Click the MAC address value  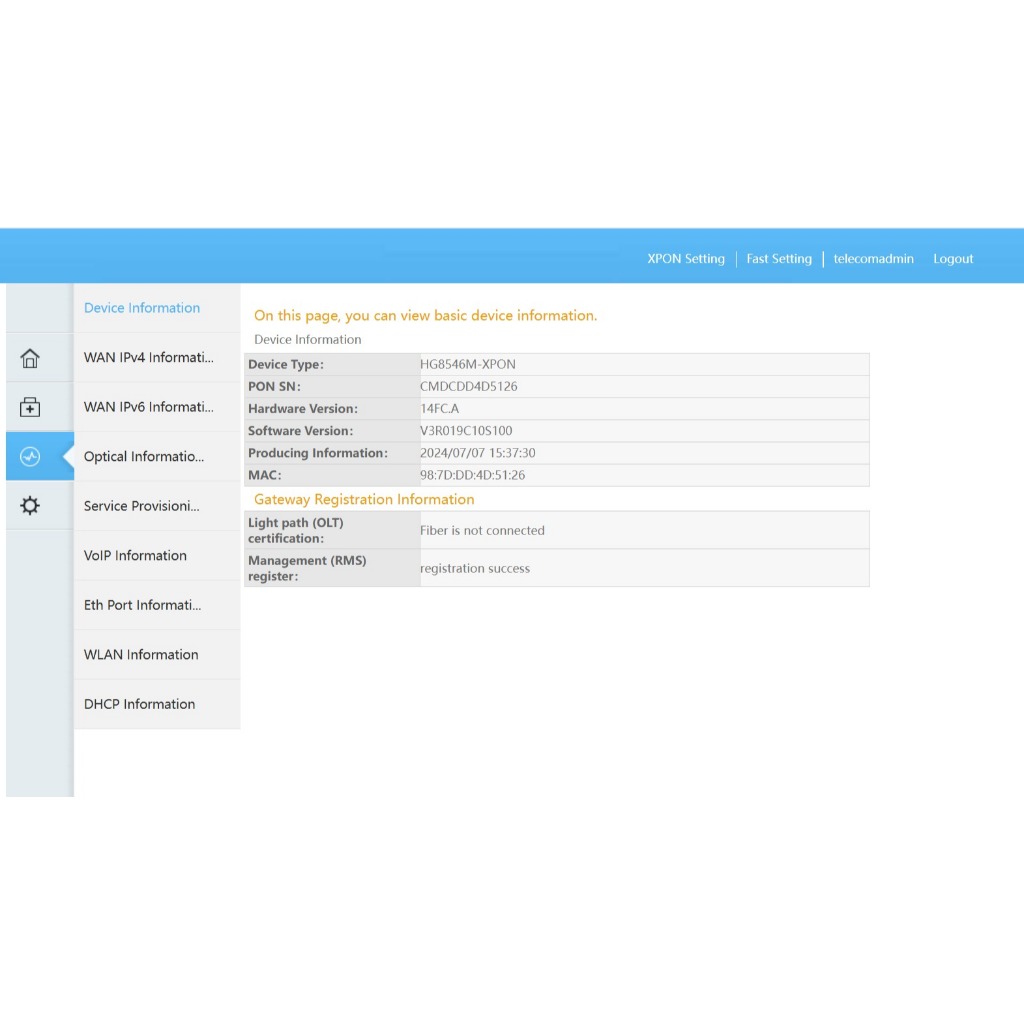click(472, 476)
